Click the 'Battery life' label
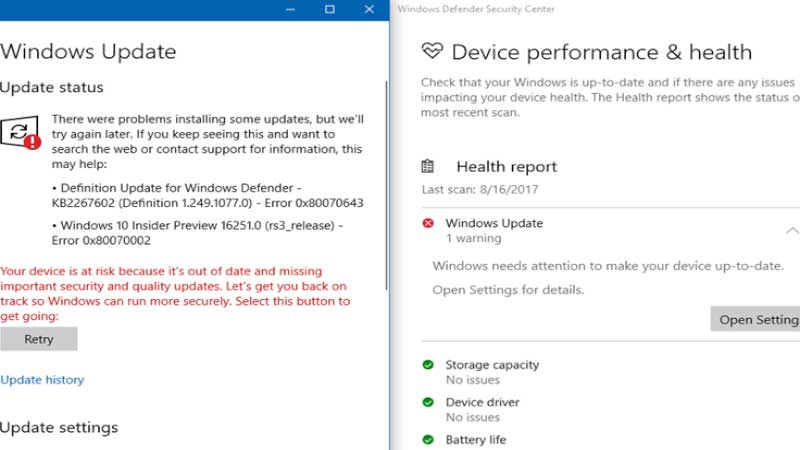 click(x=476, y=439)
